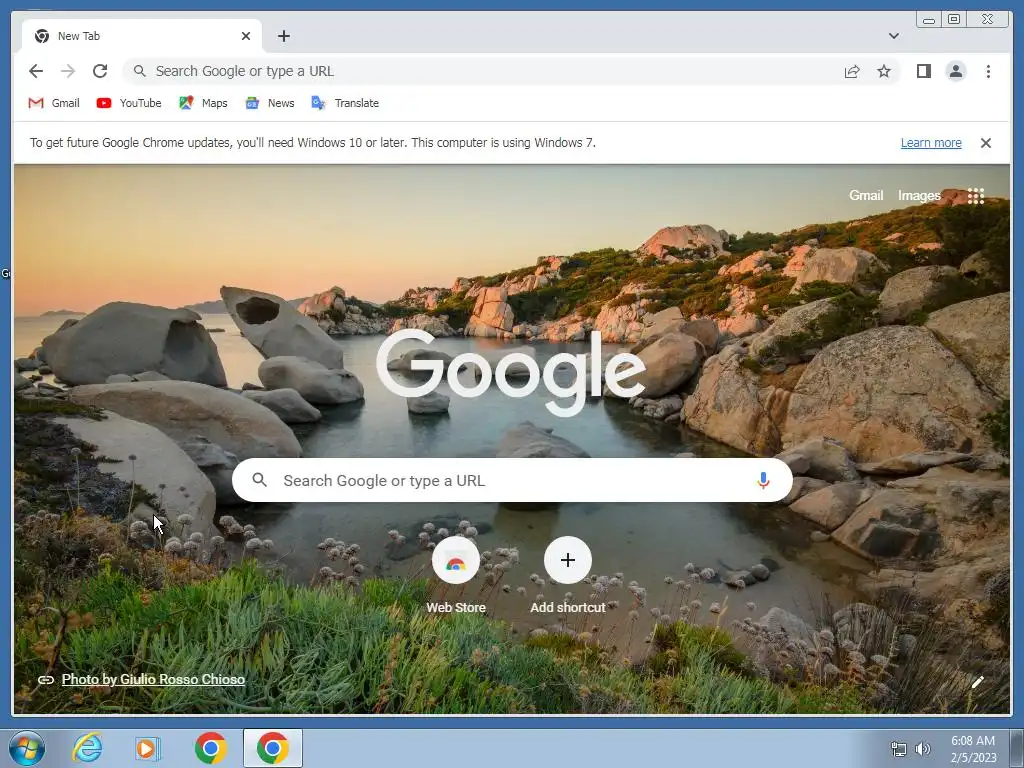Start voice search with microphone icon
The height and width of the screenshot is (768, 1024).
pos(763,481)
